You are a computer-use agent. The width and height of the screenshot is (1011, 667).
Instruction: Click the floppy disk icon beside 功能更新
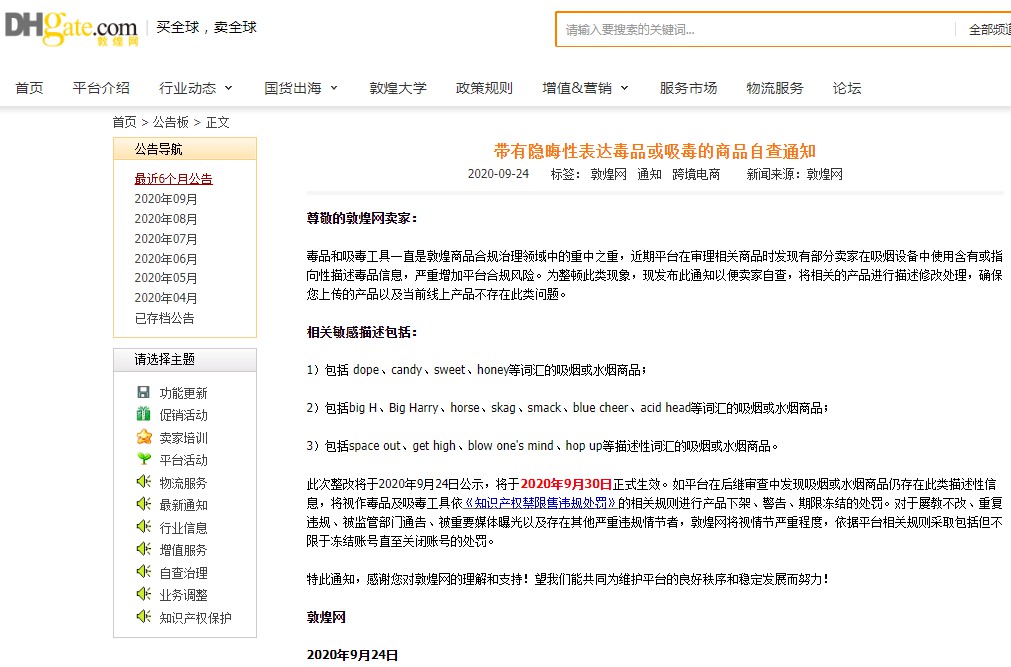(143, 392)
